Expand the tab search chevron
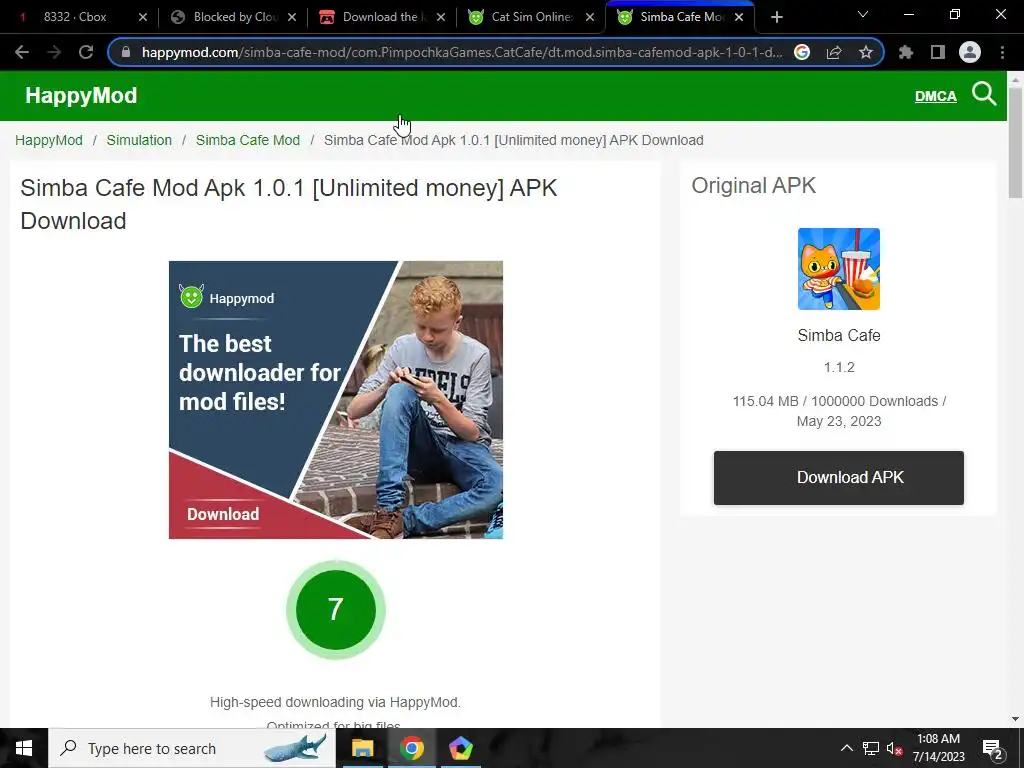The width and height of the screenshot is (1024, 768). pyautogui.click(x=863, y=14)
